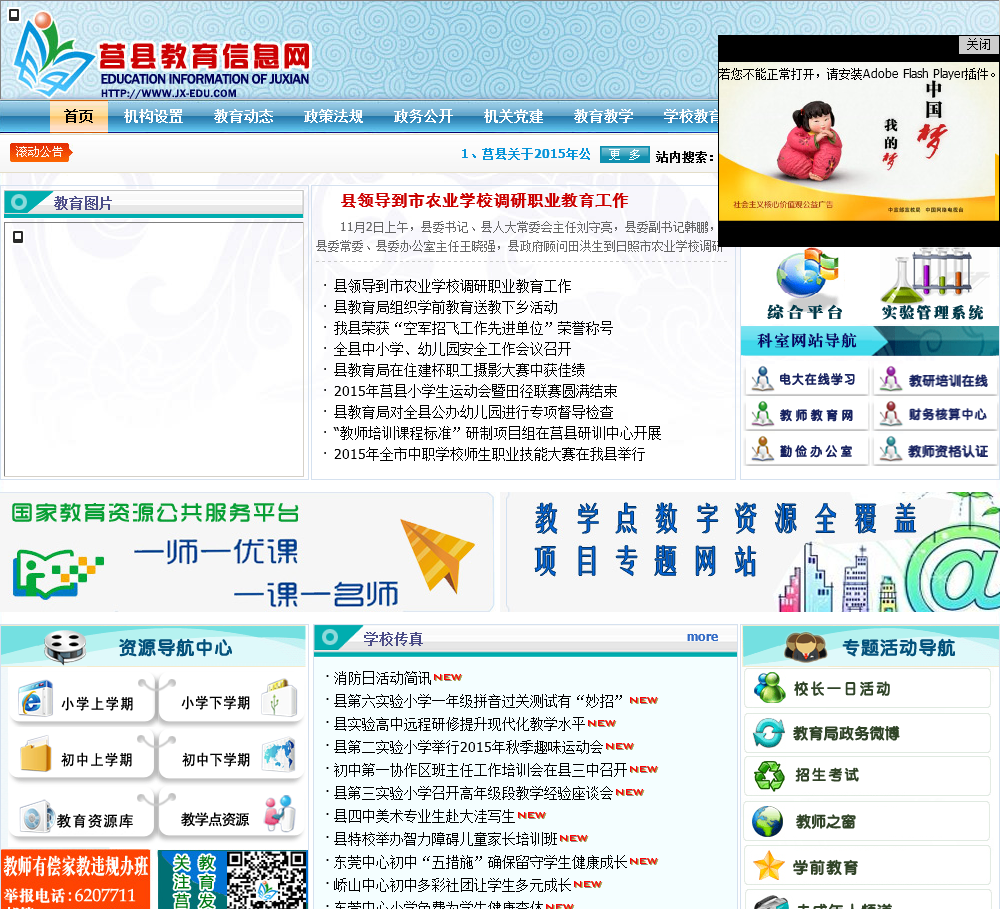Viewport: 1000px width, 909px height.
Task: Open the 国家教育资源公共服务平台 banner
Action: (x=247, y=552)
